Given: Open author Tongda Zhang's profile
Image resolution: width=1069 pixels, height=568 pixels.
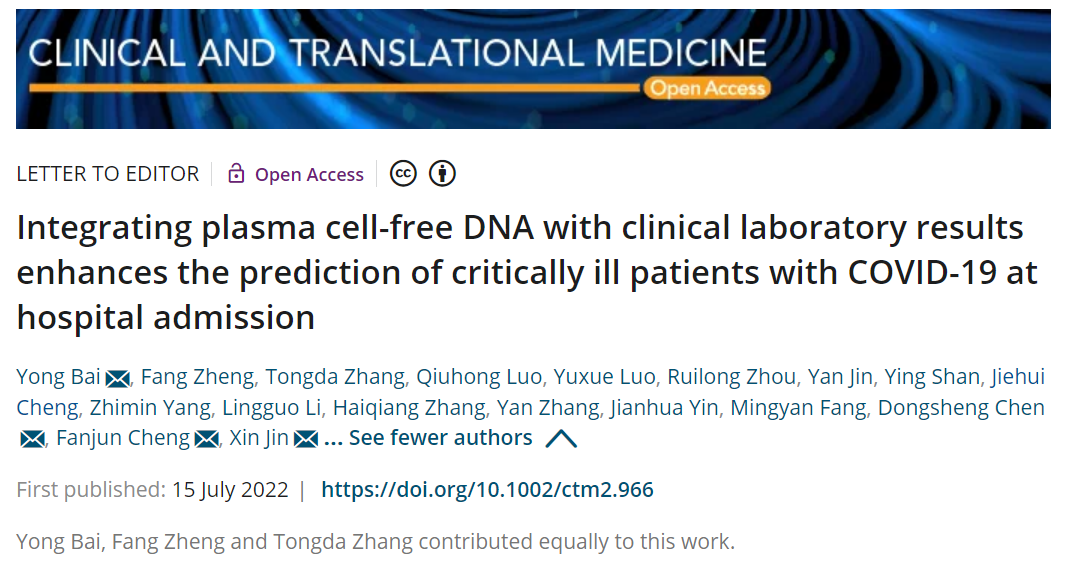Looking at the screenshot, I should [335, 376].
